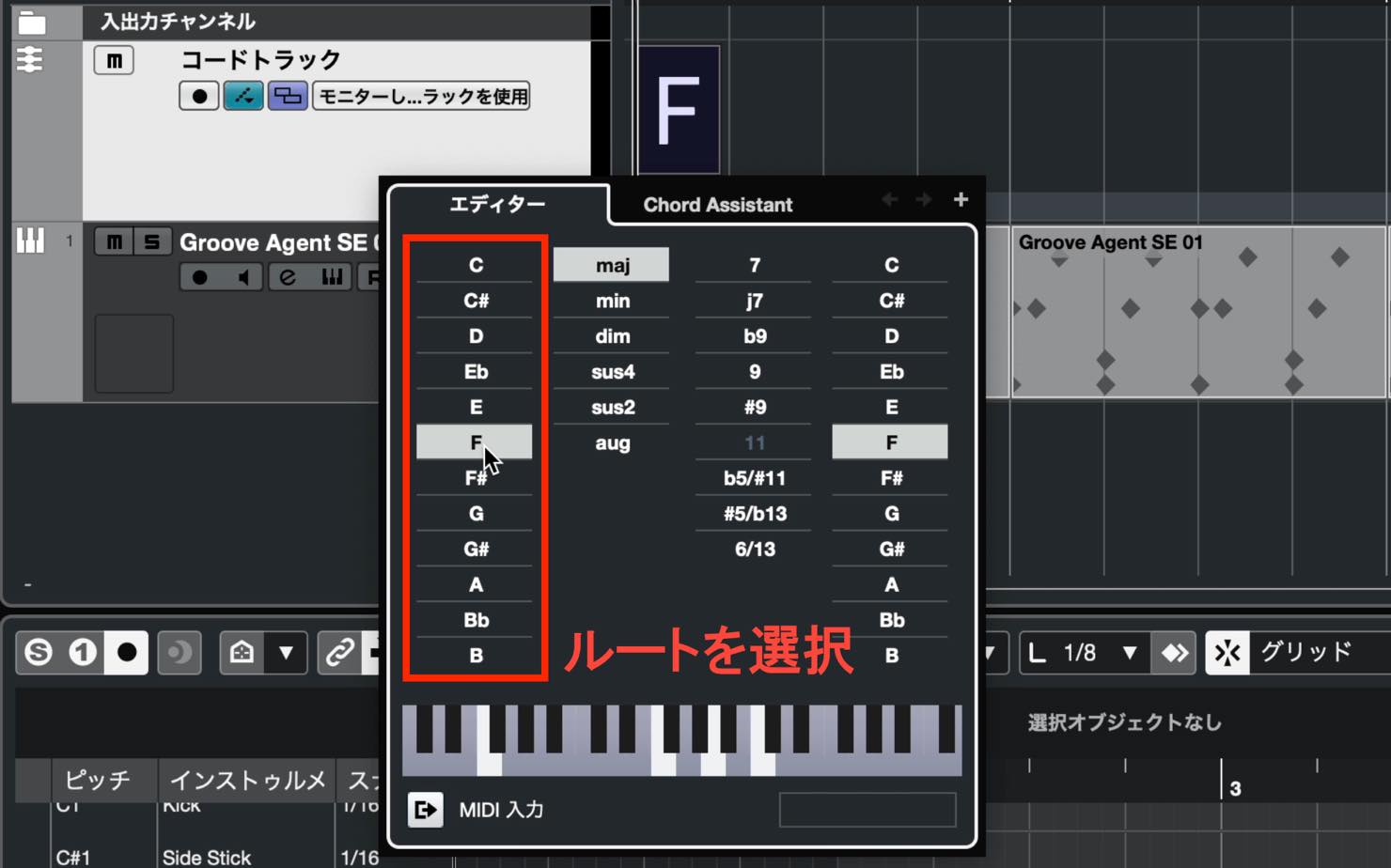The width and height of the screenshot is (1391, 868).
Task: Select the Side Stick drum row
Action: [206, 857]
